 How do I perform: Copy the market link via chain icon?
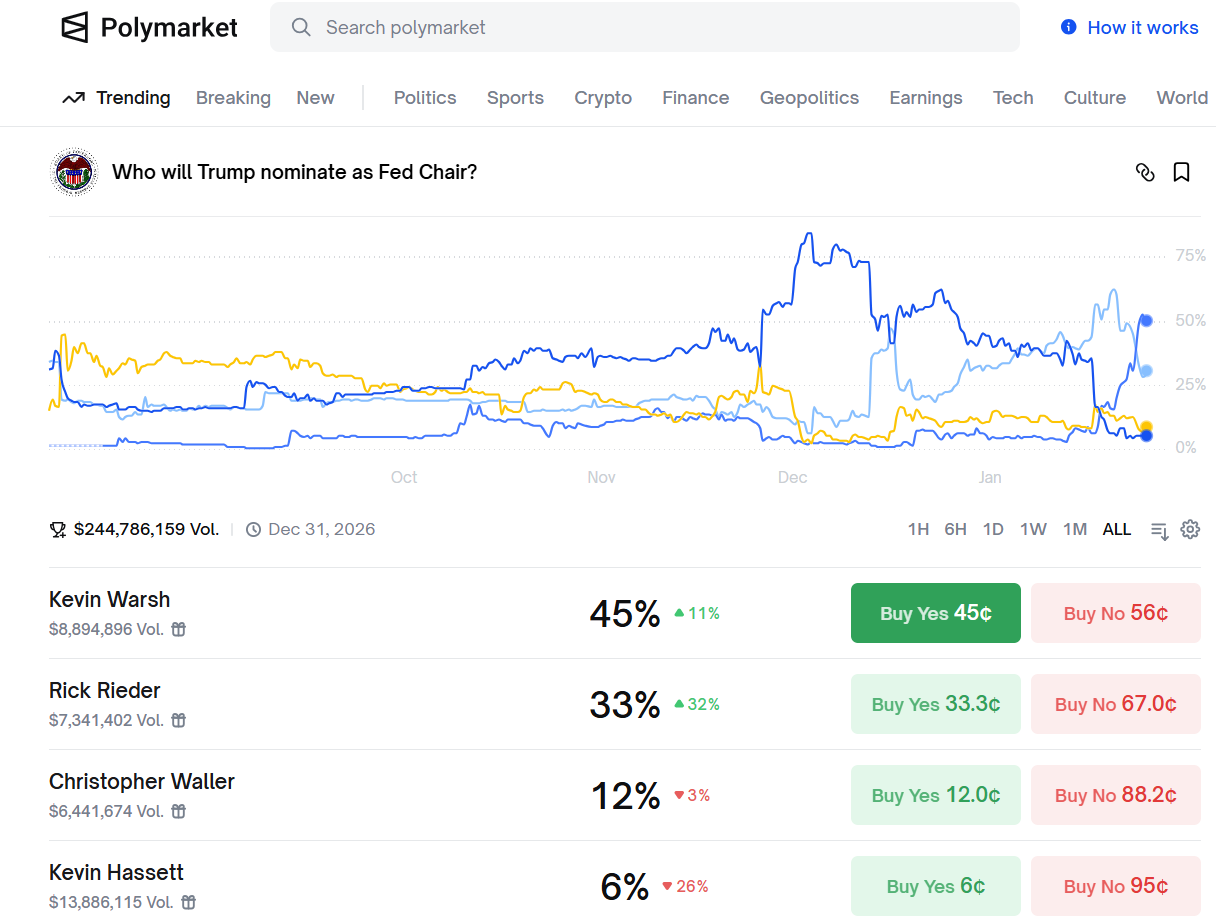tap(1145, 173)
